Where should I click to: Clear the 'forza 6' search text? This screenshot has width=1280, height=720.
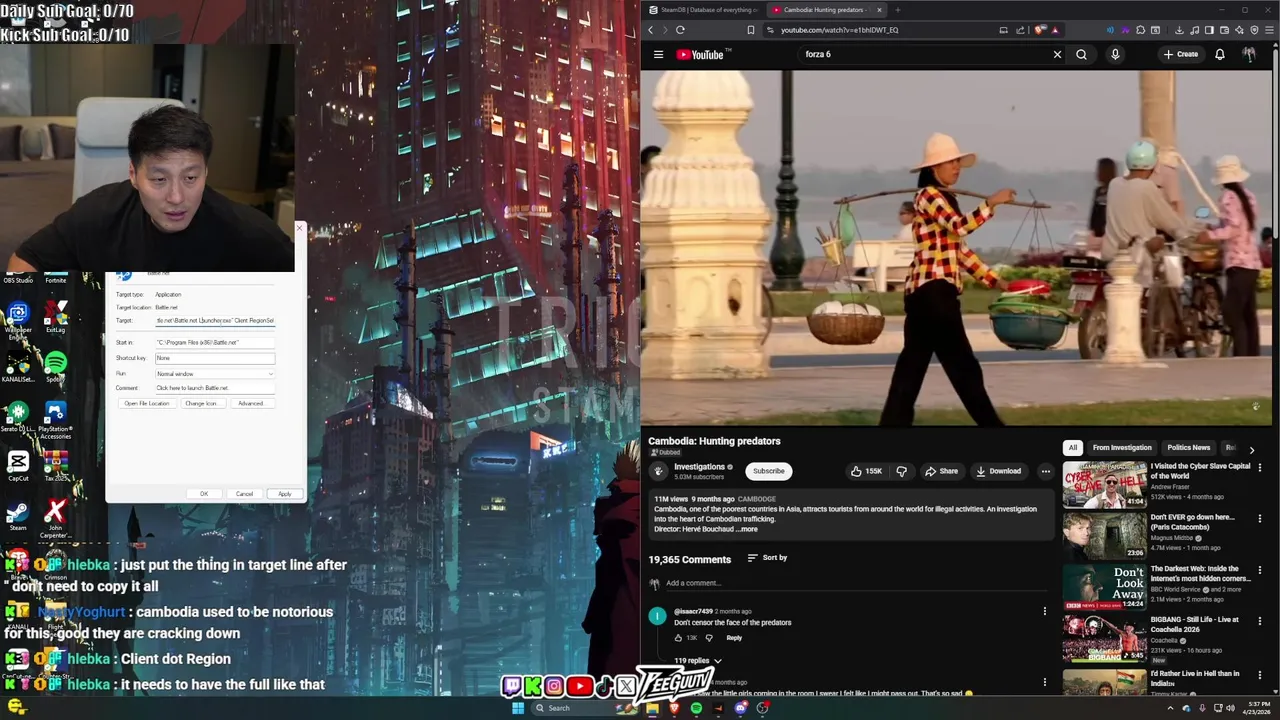pyautogui.click(x=1057, y=54)
